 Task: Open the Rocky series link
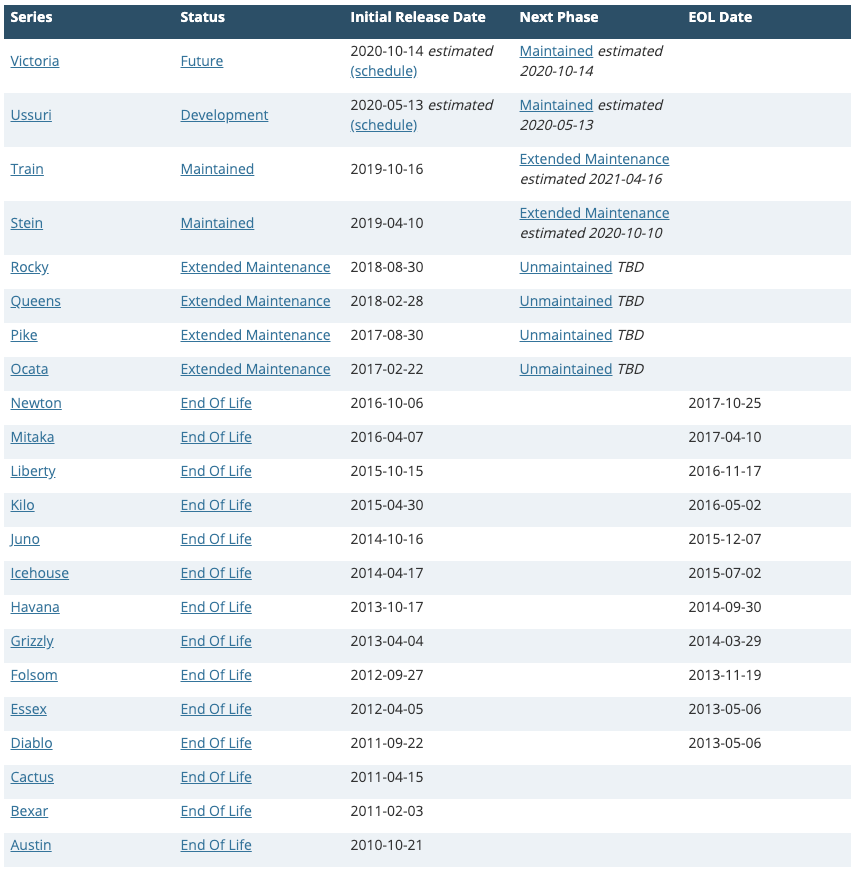(x=29, y=267)
